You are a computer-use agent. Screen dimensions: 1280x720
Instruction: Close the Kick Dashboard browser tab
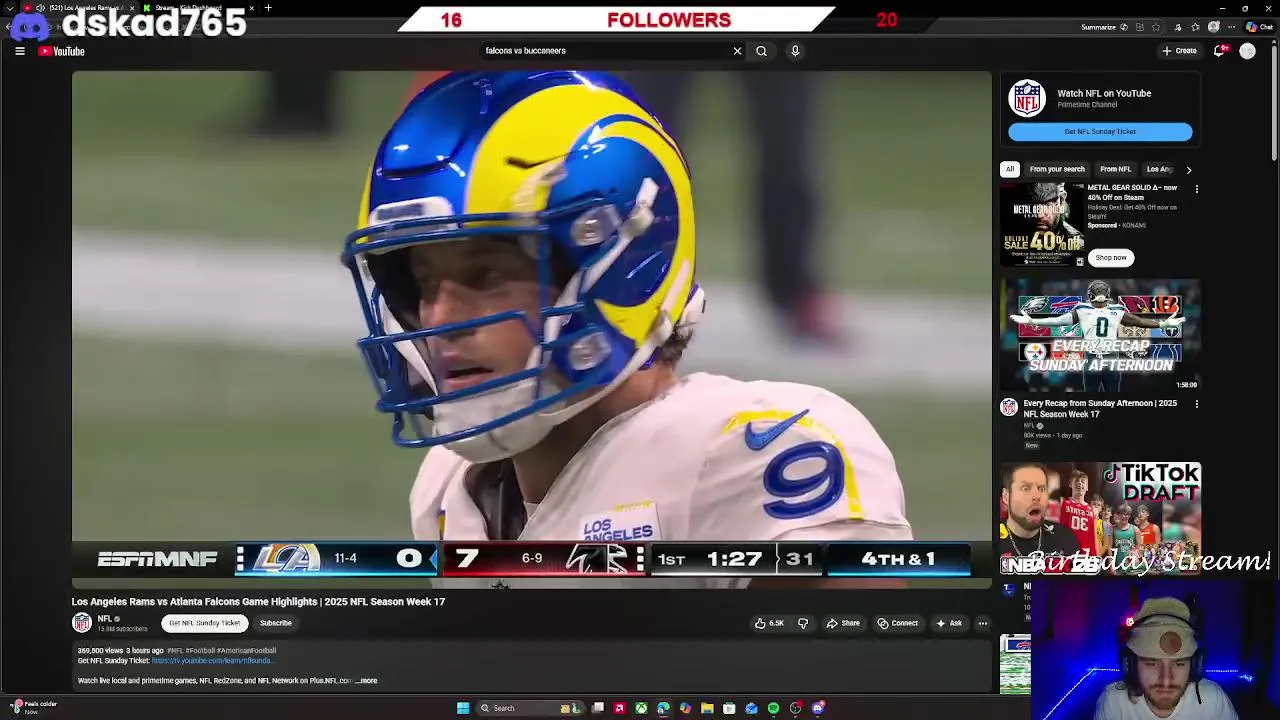coord(251,8)
